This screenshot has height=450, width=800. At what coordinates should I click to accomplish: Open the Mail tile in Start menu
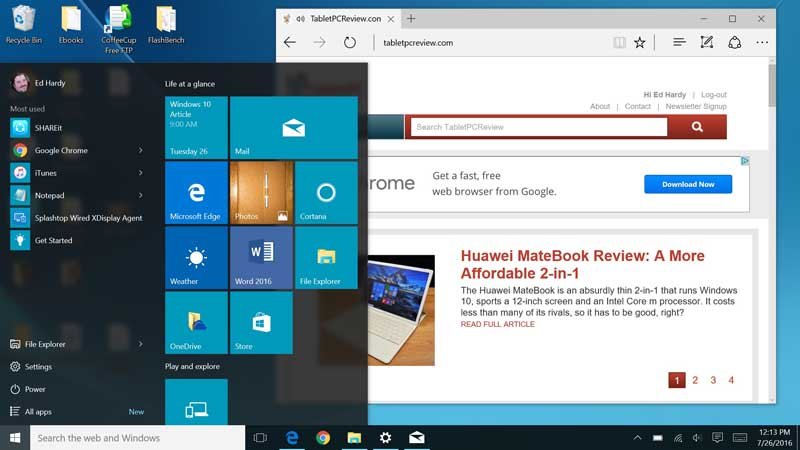pos(293,128)
